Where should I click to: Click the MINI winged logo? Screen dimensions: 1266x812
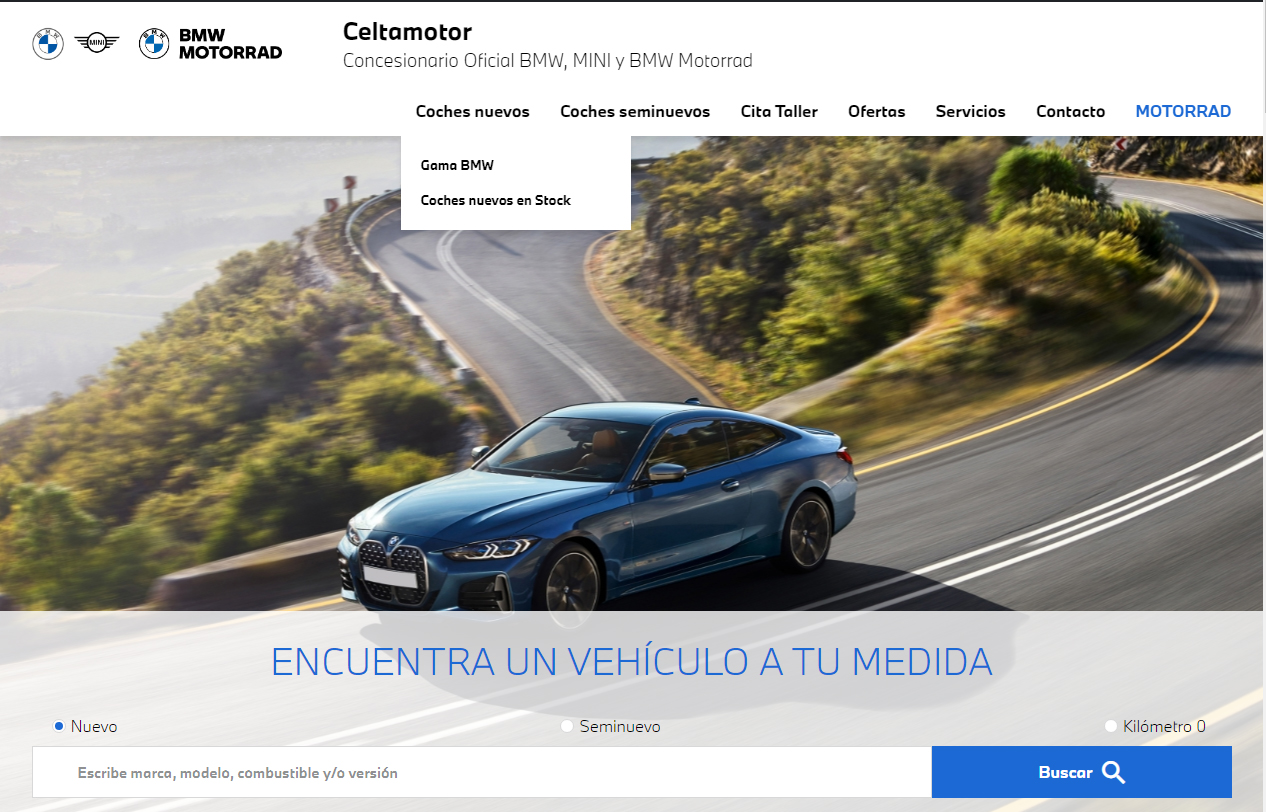(x=97, y=42)
